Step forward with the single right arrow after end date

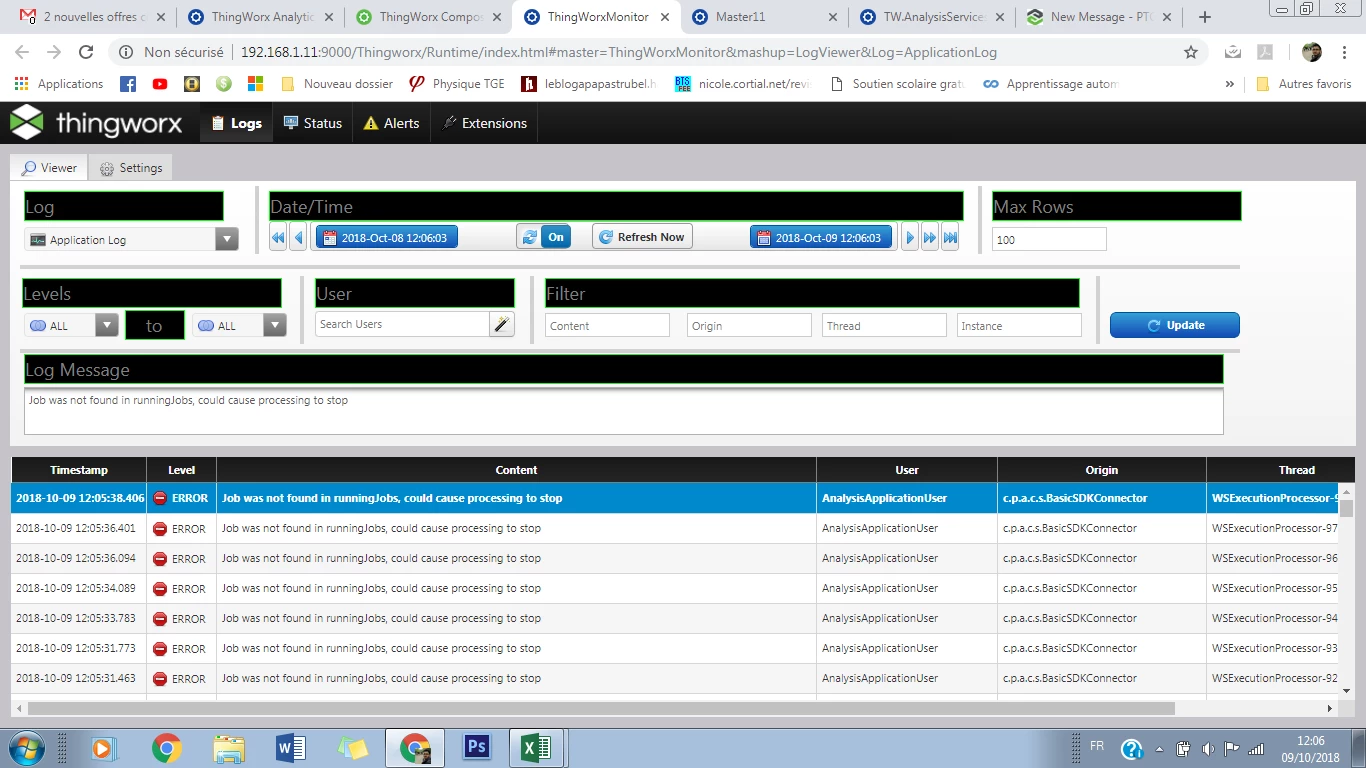click(x=910, y=238)
